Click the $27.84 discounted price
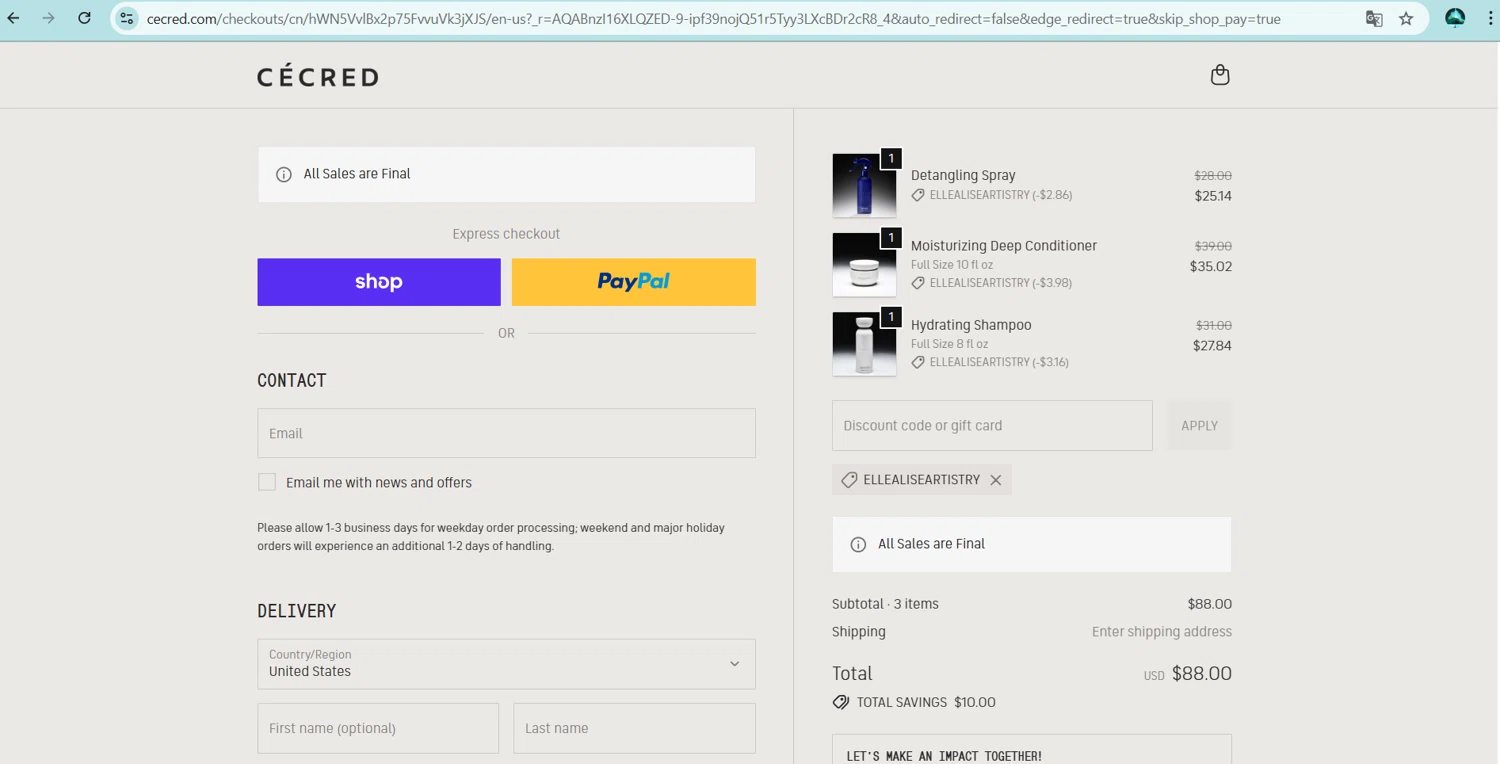 (1212, 346)
